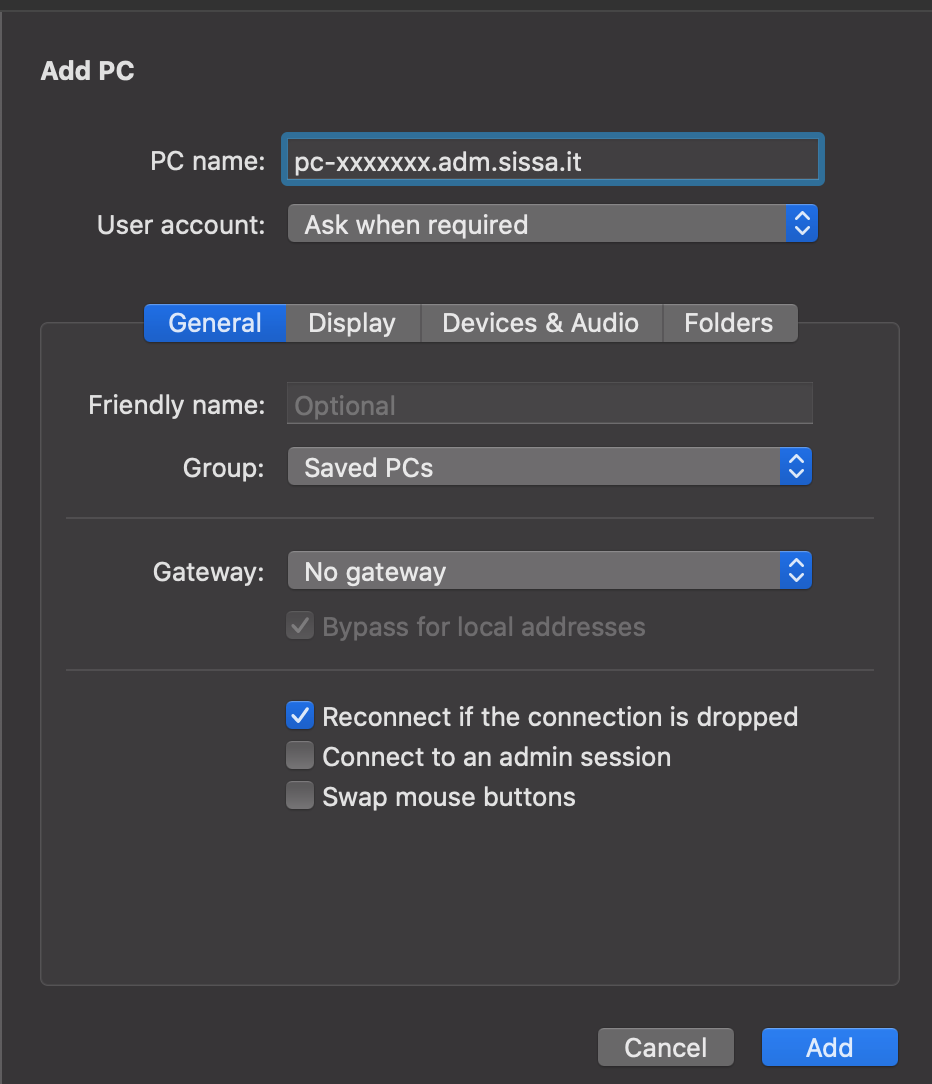
Task: Uncheck Reconnect if the connection is dropped
Action: coord(300,716)
